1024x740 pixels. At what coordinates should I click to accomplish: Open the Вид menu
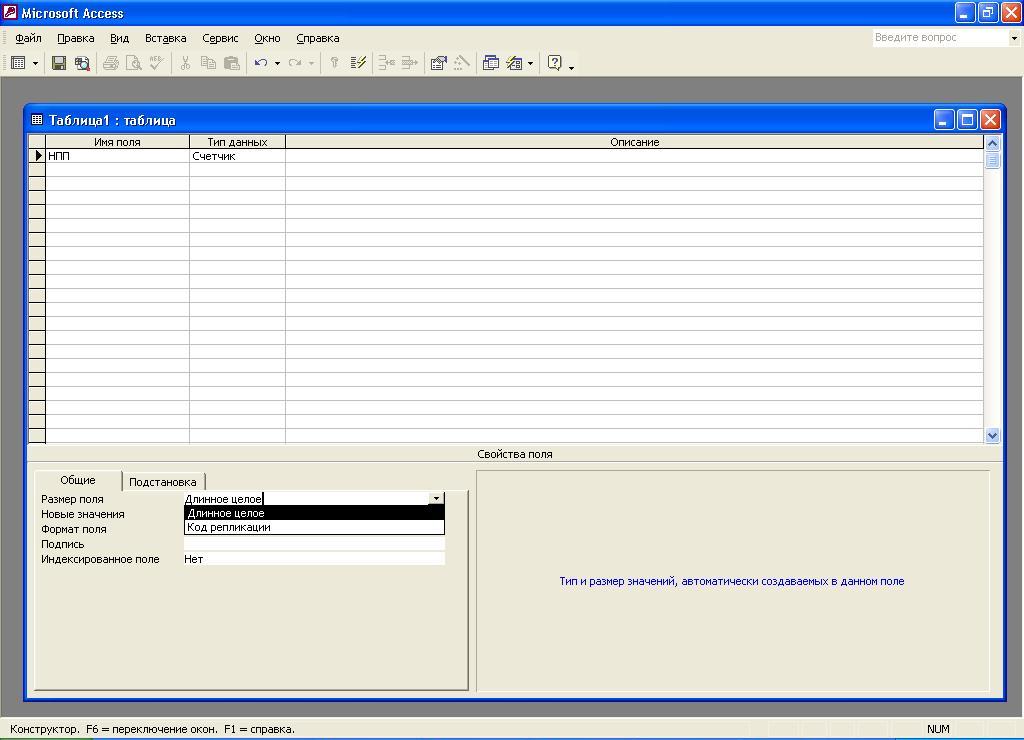(120, 38)
